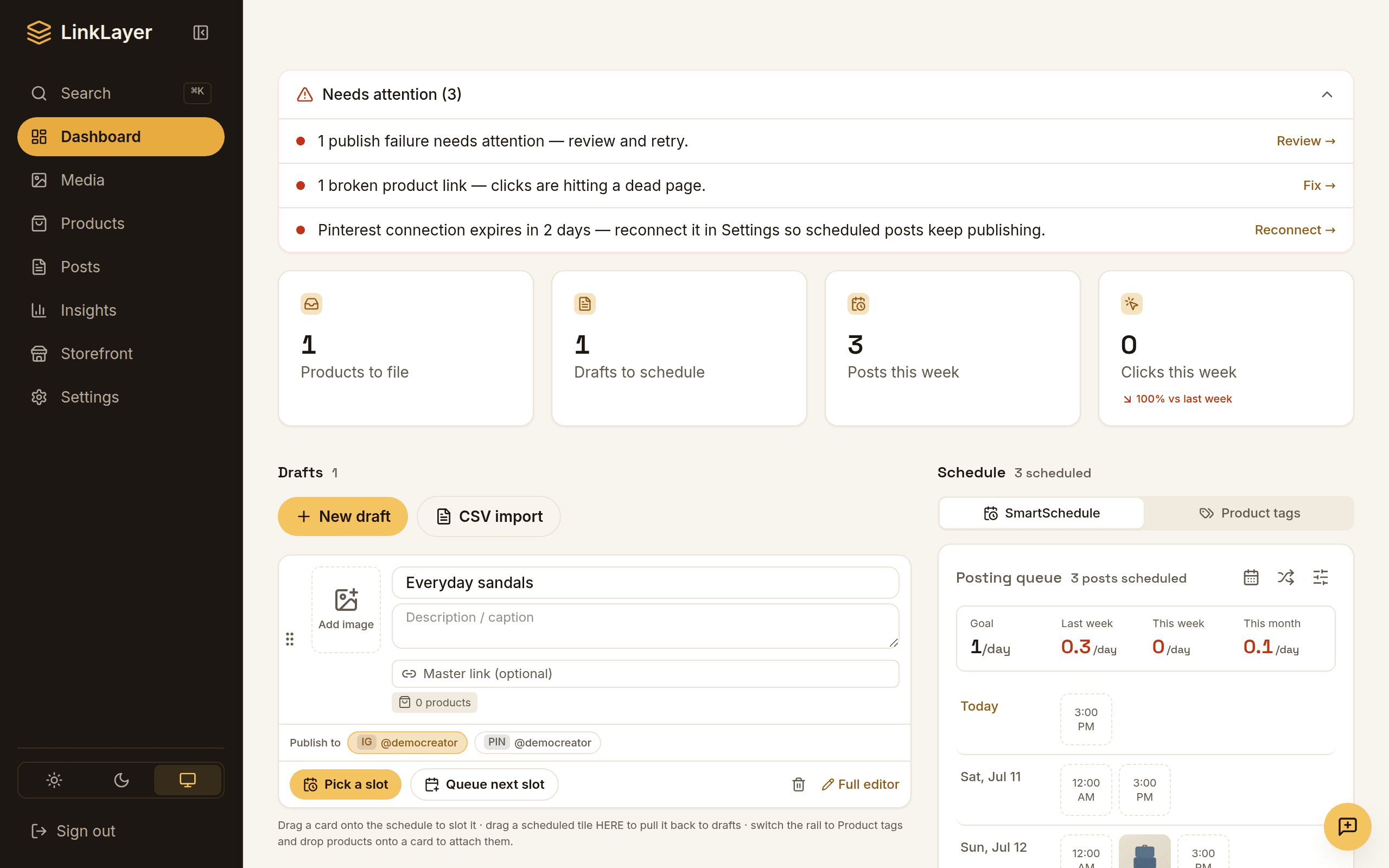The image size is (1389, 868).
Task: Click the LinkLayer logo icon
Action: 39,32
